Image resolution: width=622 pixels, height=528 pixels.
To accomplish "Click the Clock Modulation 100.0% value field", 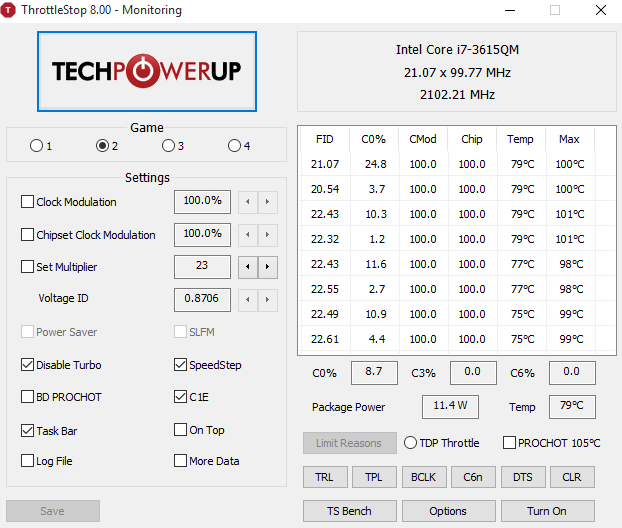I will coord(202,202).
